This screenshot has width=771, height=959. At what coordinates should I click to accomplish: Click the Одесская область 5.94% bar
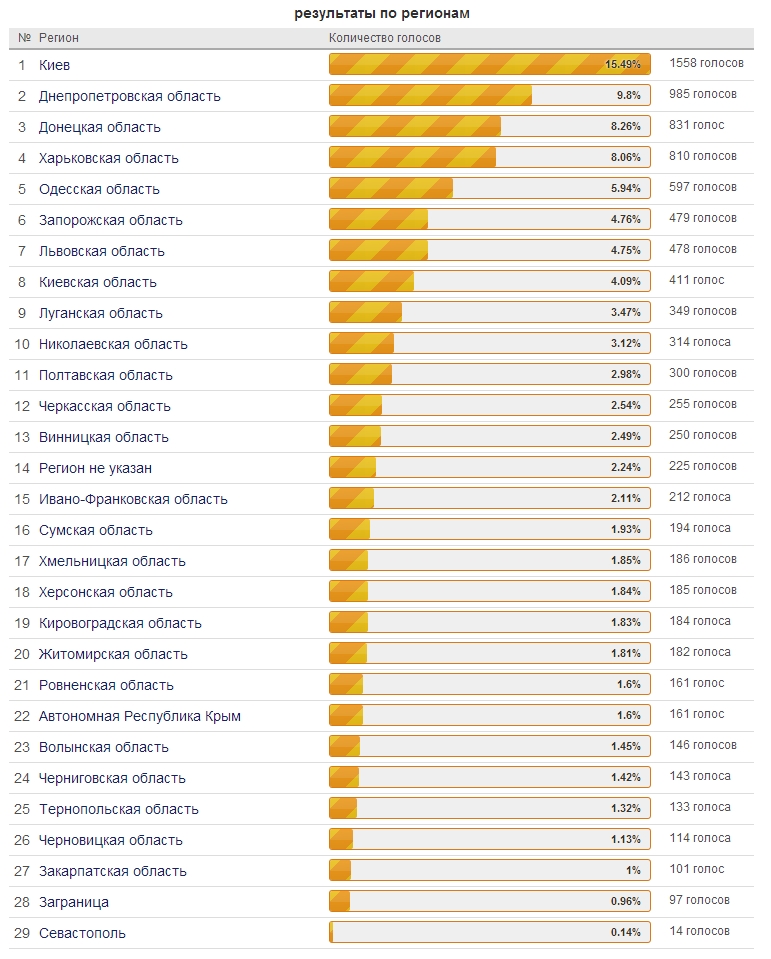[x=490, y=188]
